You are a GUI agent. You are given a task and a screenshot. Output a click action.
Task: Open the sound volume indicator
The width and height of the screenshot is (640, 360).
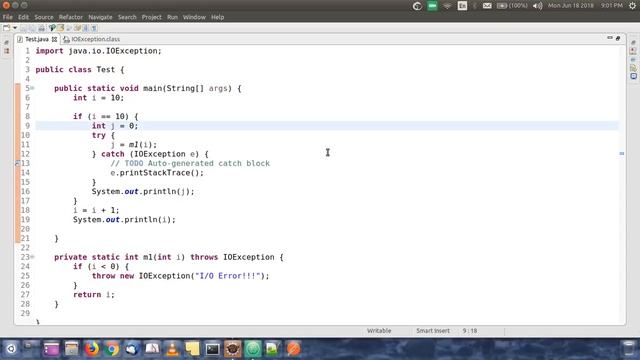(538, 6)
